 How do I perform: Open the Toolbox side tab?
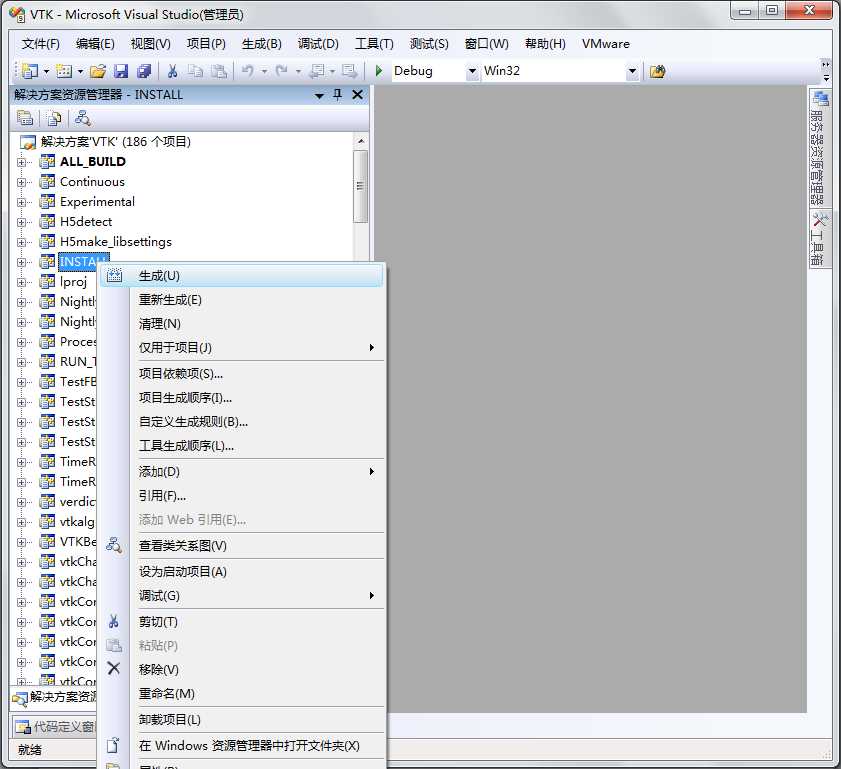[x=819, y=239]
